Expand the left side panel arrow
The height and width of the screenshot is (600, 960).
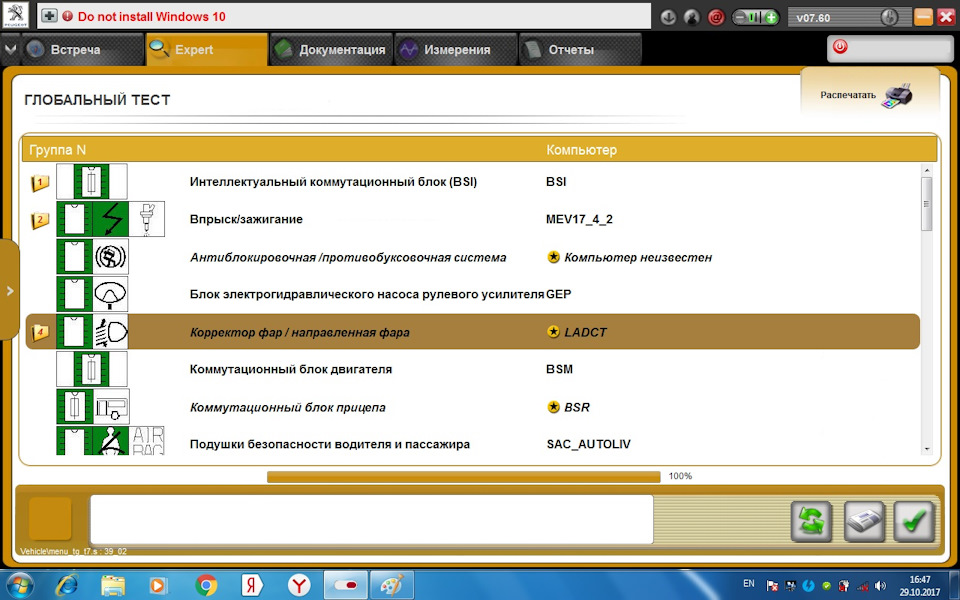pyautogui.click(x=9, y=290)
